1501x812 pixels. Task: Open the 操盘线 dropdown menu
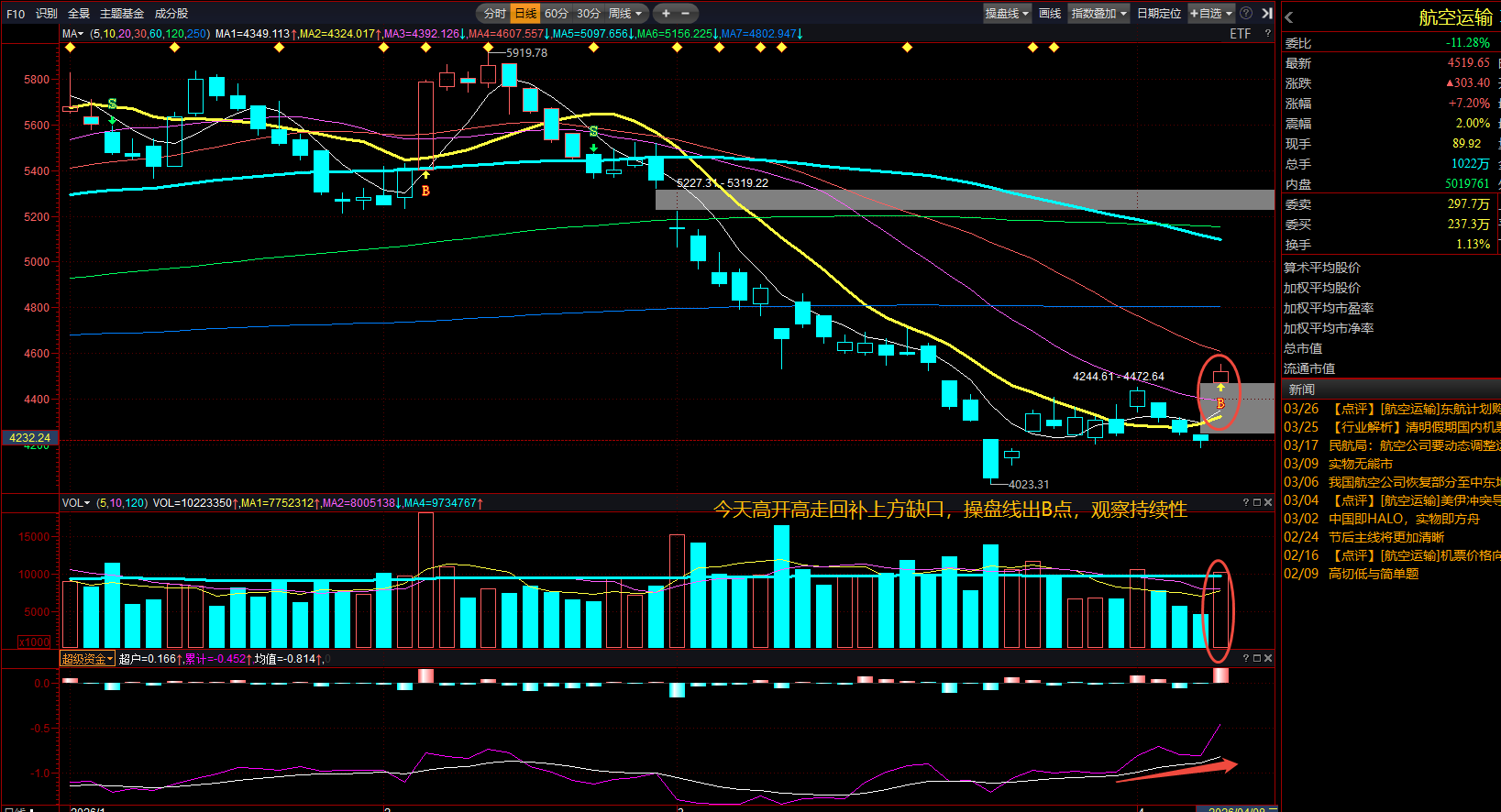pos(1007,13)
